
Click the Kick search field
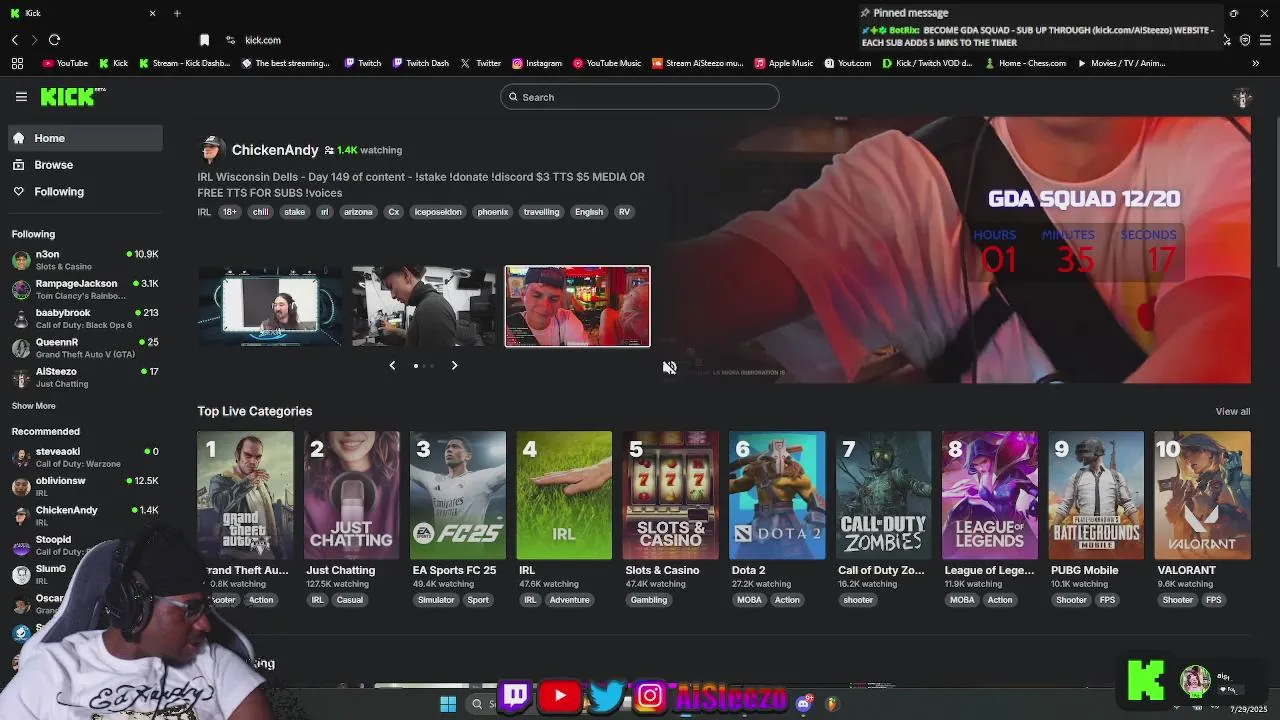tap(640, 97)
